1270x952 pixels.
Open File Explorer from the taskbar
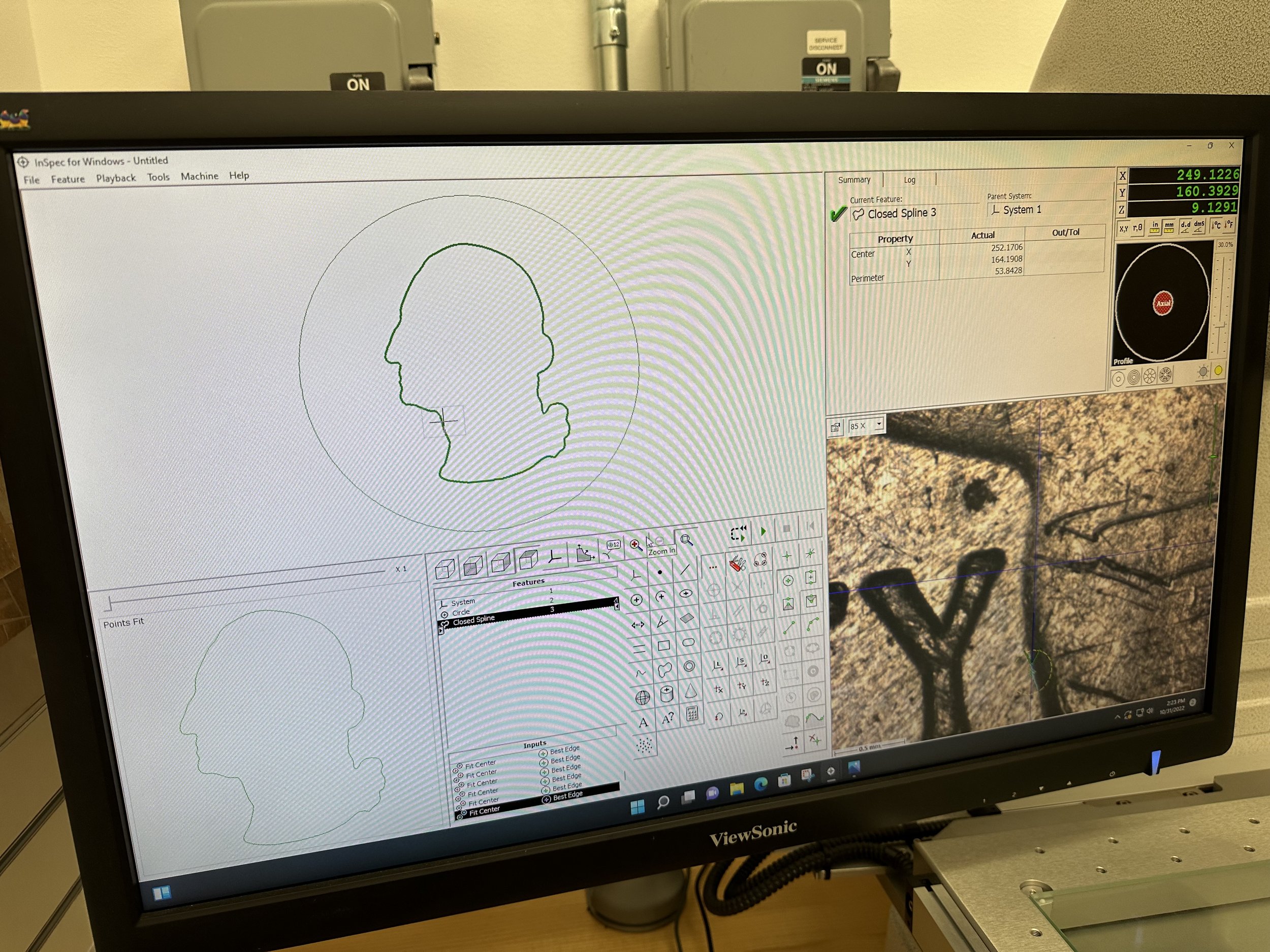coord(737,789)
